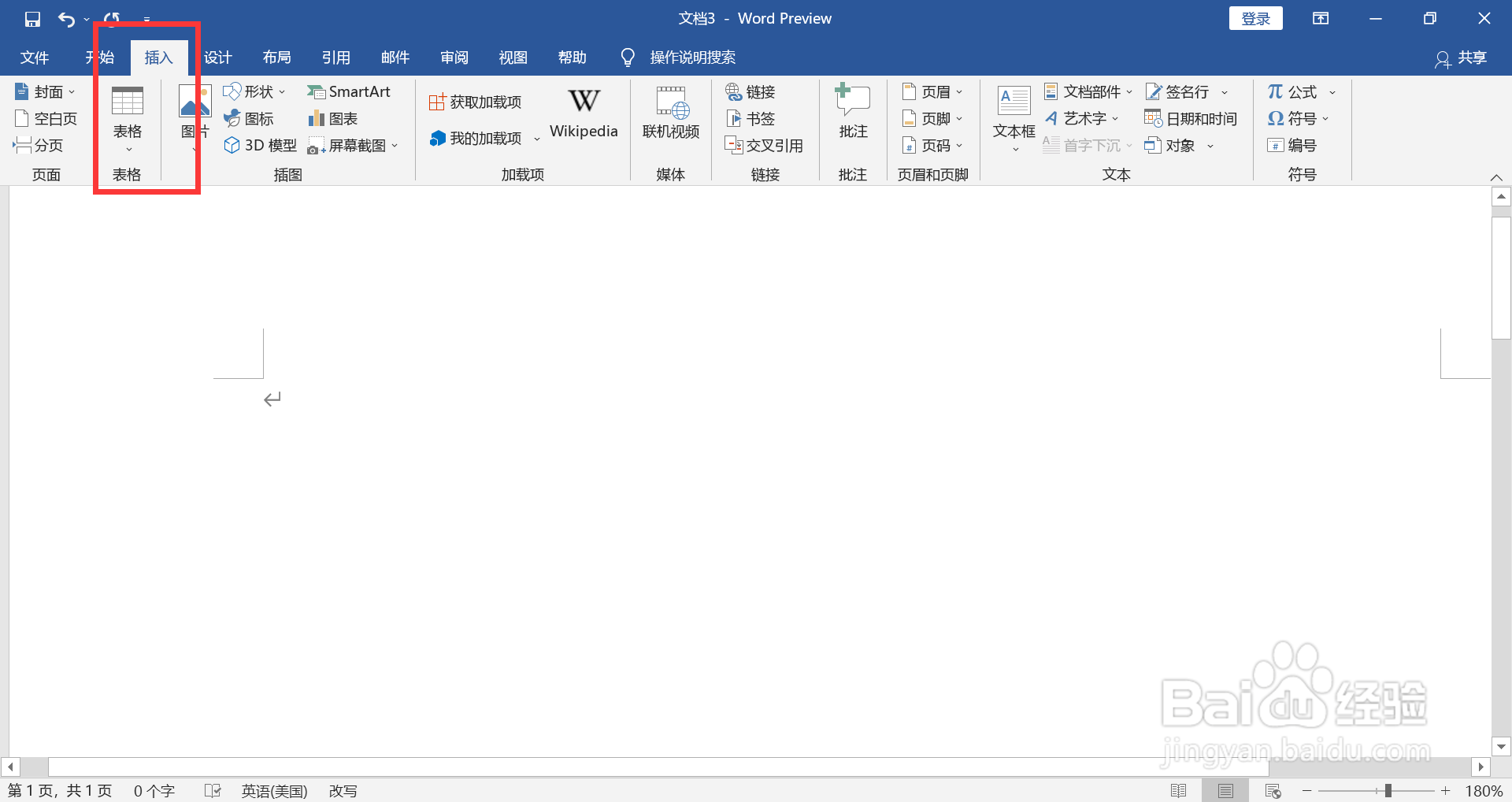Collapse the ribbon with the chevron
The height and width of the screenshot is (802, 1512).
[1497, 176]
